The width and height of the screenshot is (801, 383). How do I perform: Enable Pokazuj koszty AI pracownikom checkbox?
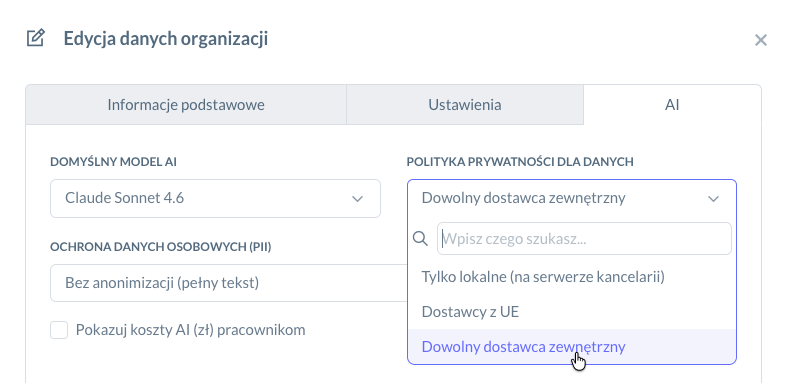[59, 330]
